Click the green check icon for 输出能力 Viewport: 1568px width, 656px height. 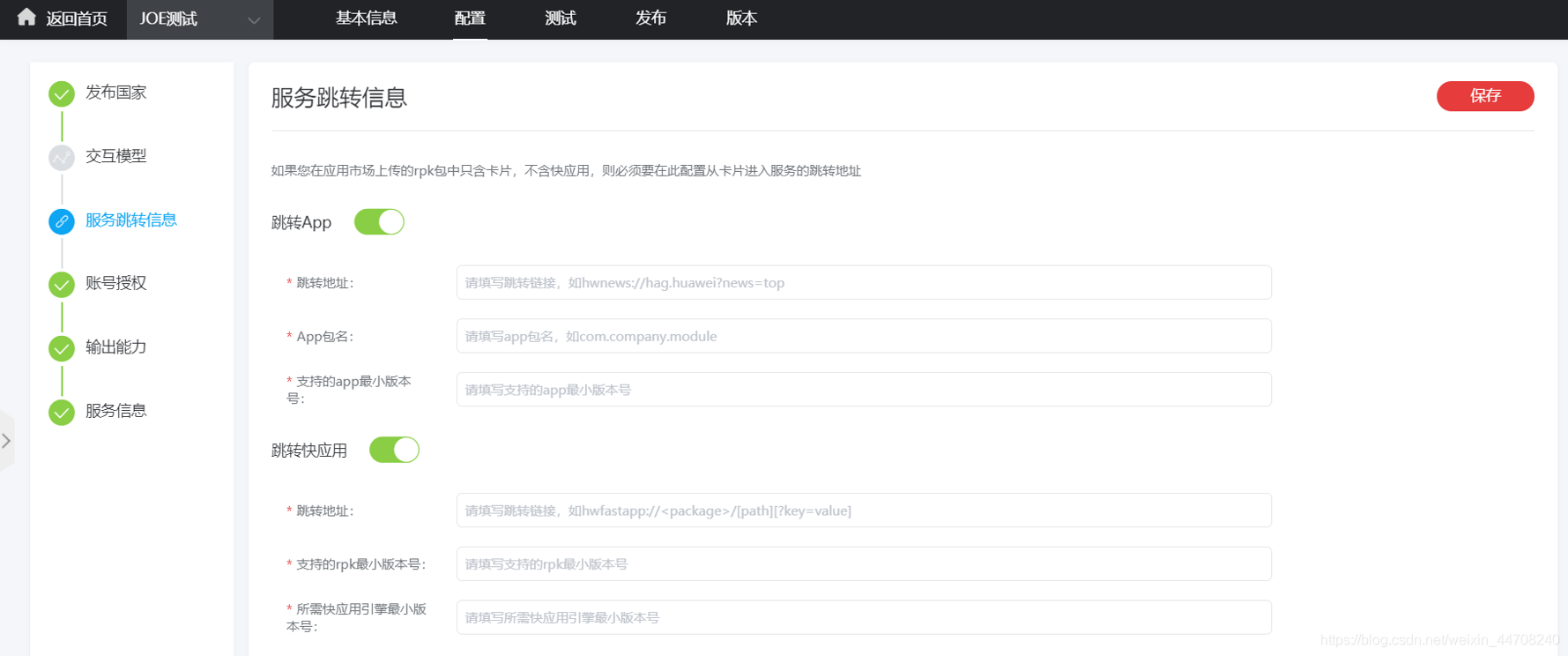point(62,348)
